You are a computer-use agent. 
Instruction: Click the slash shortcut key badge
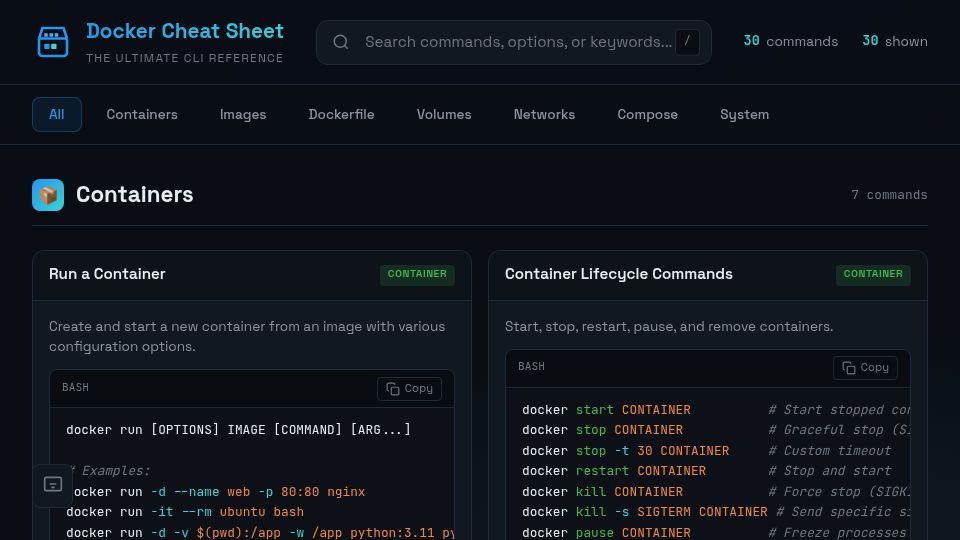(687, 42)
